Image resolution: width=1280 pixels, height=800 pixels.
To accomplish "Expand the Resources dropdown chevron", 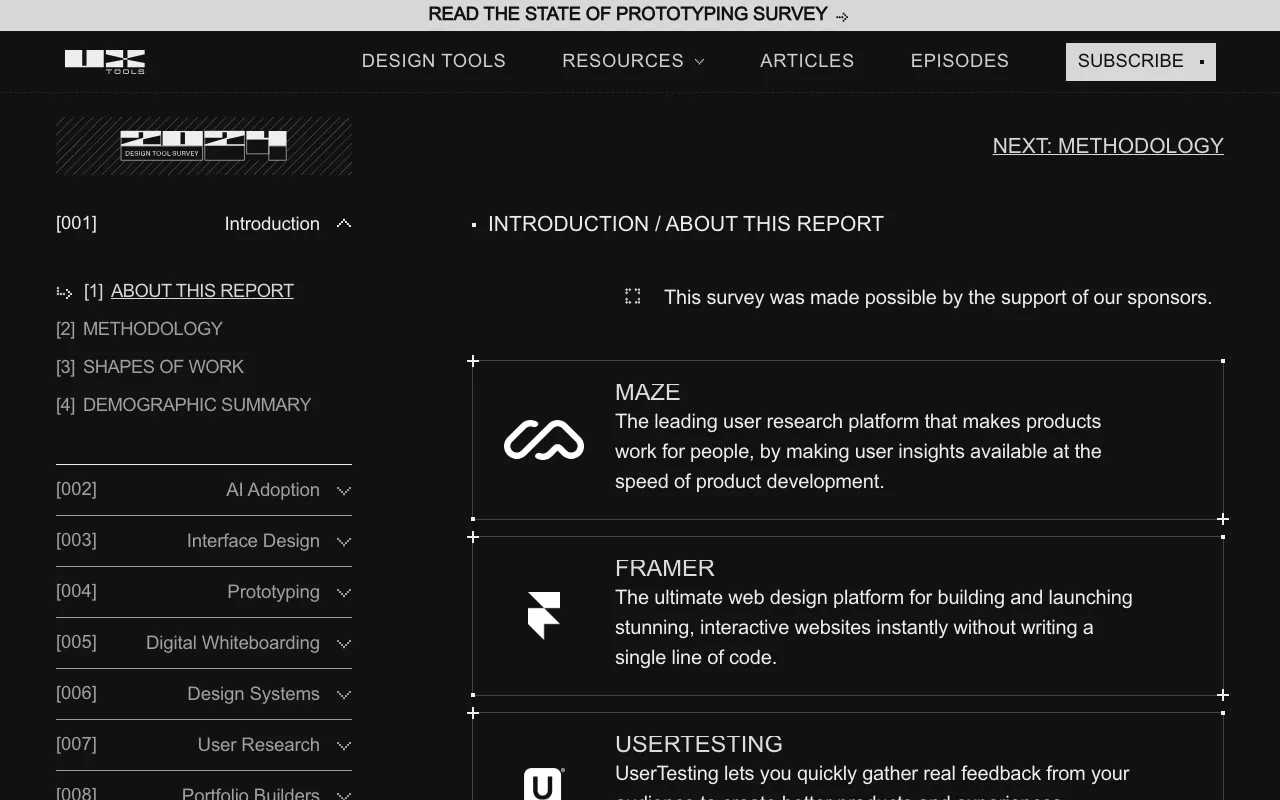I will pyautogui.click(x=700, y=62).
